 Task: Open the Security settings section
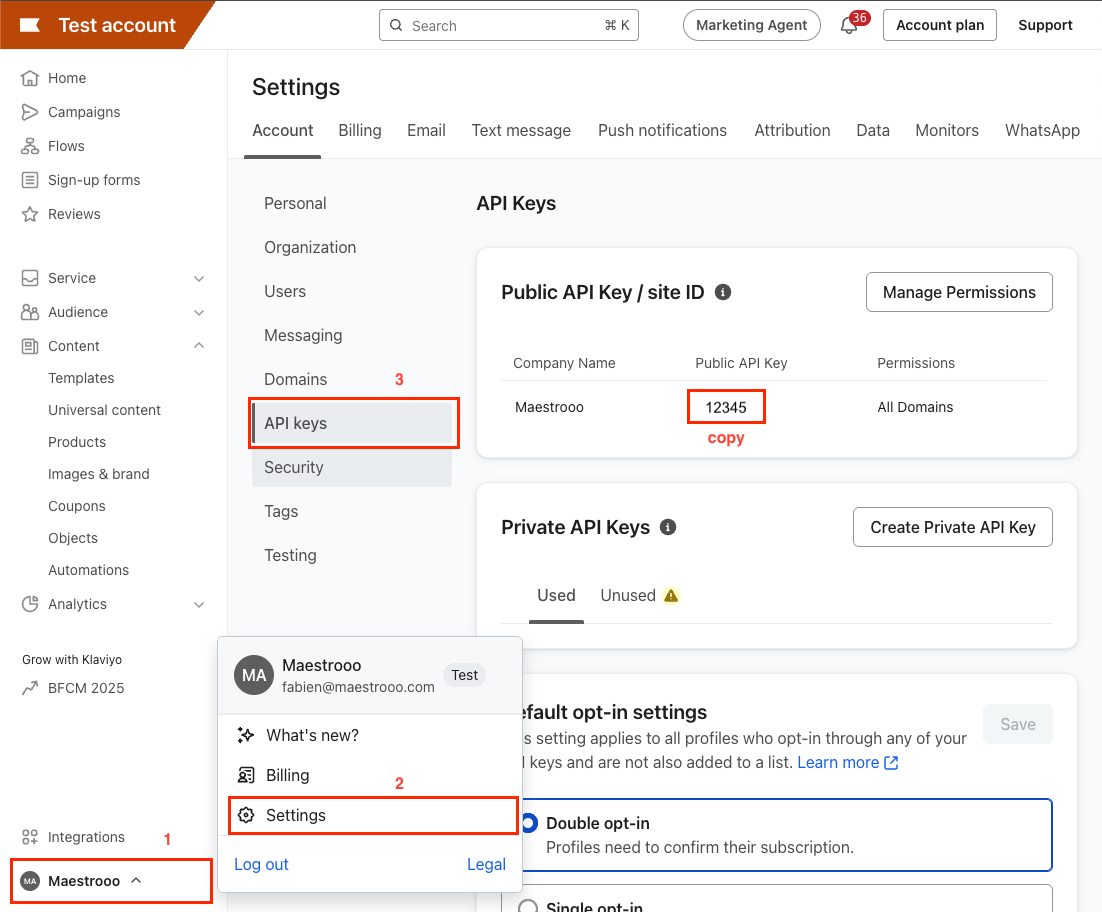coord(352,467)
